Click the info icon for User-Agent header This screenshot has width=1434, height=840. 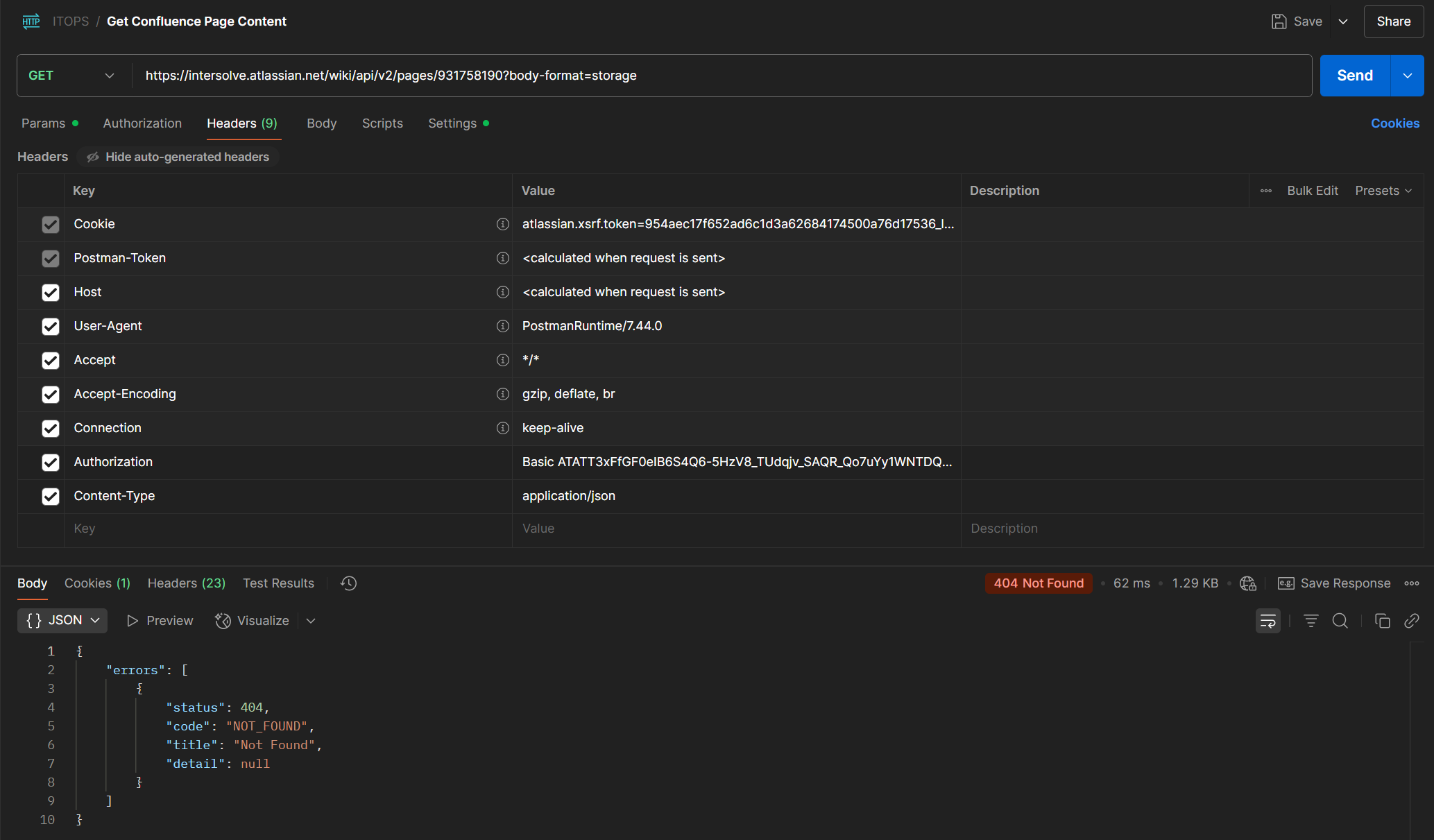(503, 326)
